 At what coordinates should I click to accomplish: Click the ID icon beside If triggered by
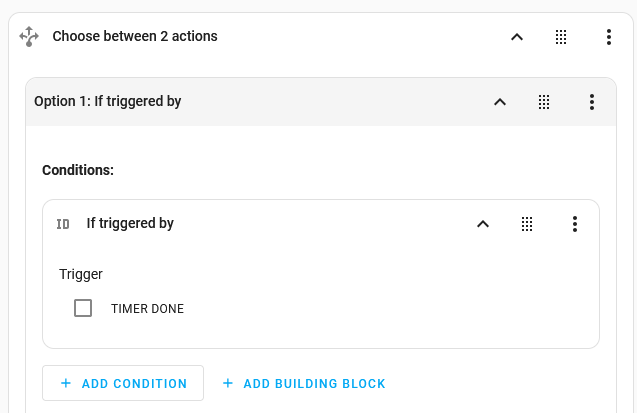63,224
